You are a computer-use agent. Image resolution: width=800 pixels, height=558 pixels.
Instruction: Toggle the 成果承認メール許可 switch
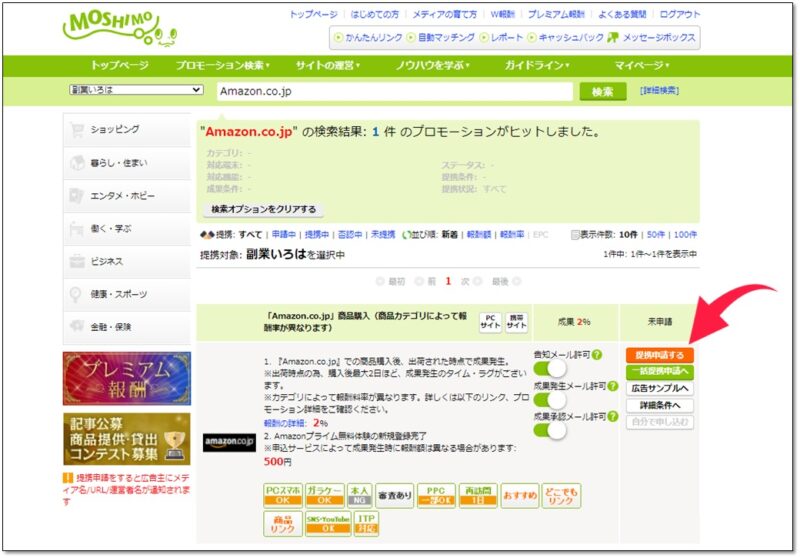(x=550, y=430)
